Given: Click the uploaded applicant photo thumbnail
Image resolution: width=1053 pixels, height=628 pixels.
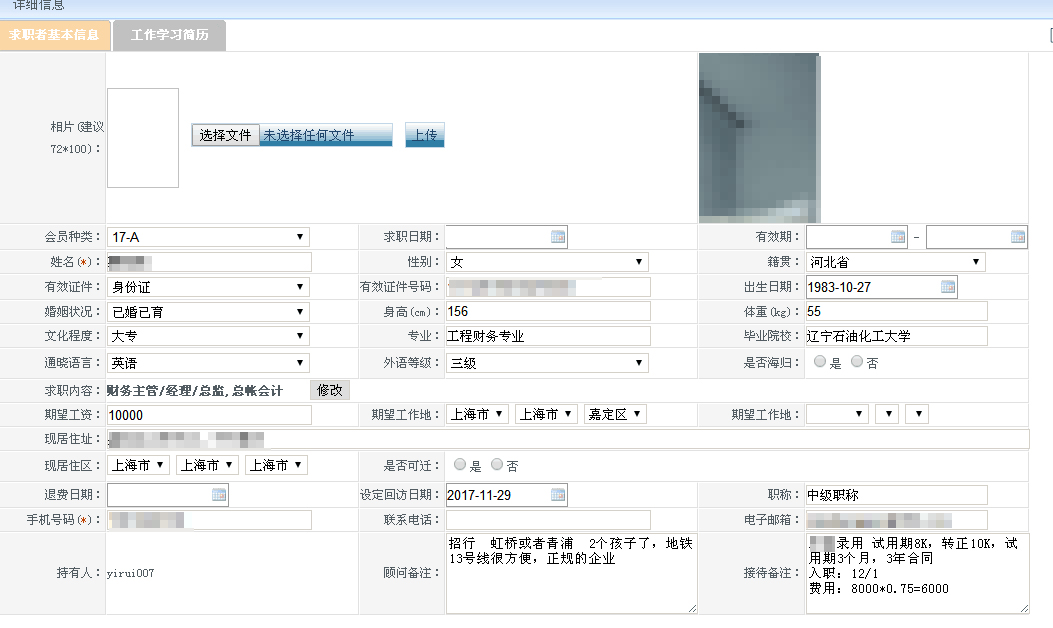Looking at the screenshot, I should coord(760,138).
